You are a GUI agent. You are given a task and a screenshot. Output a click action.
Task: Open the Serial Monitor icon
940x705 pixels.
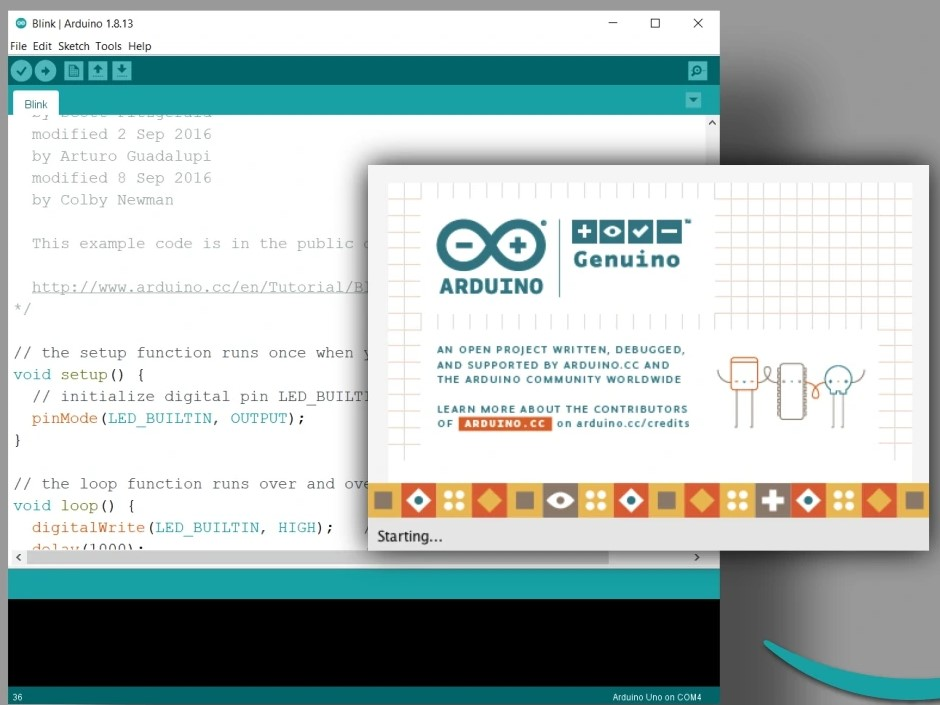697,71
